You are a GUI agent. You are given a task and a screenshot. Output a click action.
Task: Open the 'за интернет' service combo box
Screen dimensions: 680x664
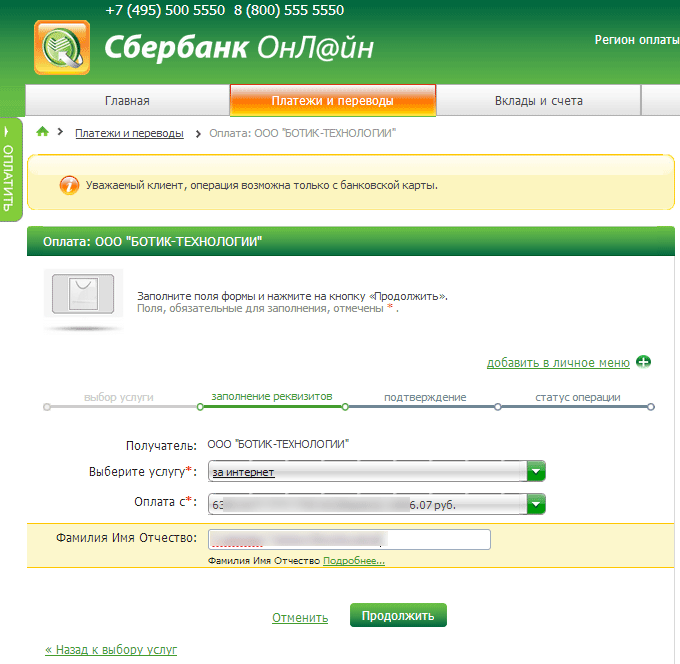tap(376, 471)
